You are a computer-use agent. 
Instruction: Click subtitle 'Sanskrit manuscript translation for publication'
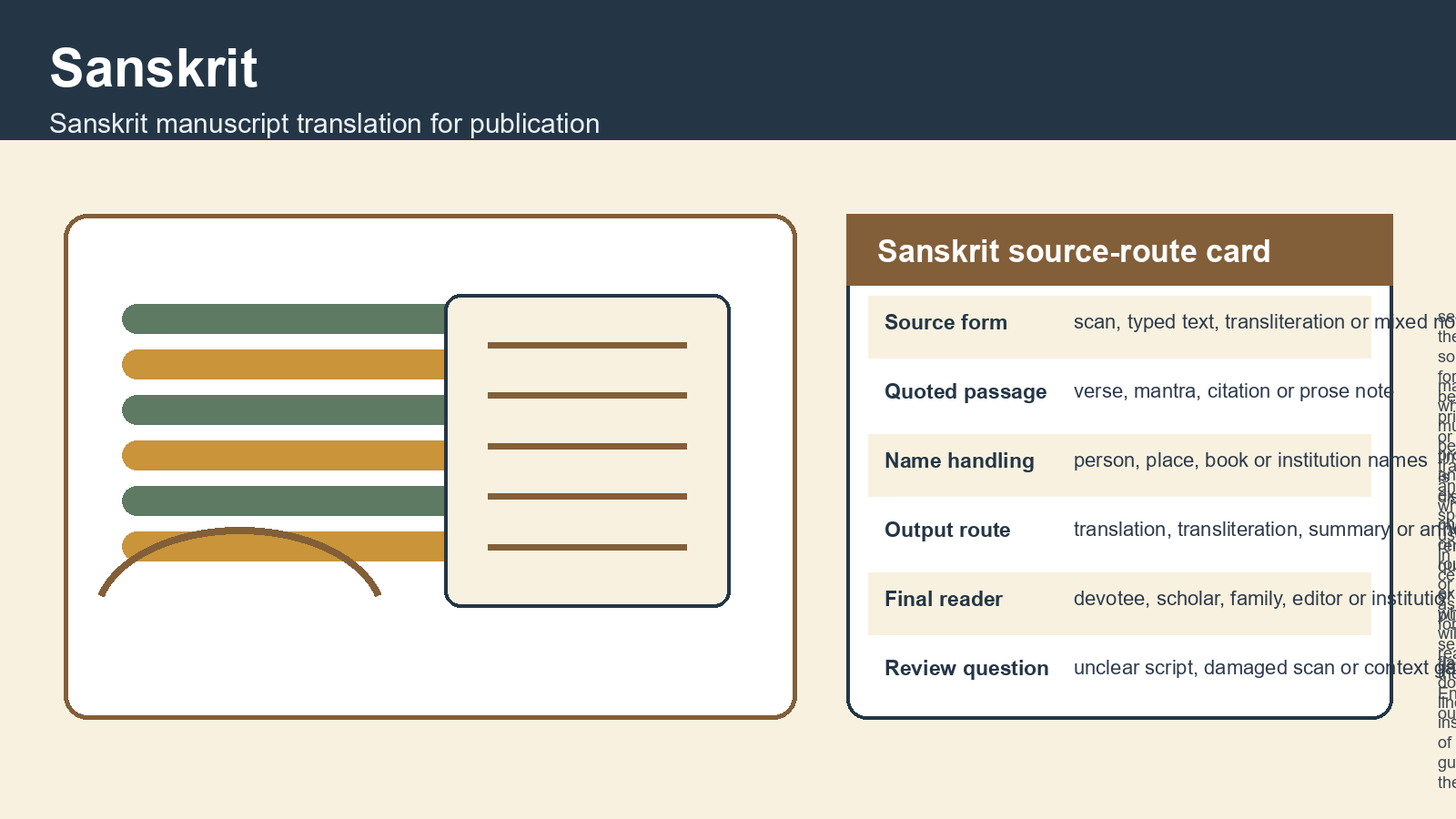click(x=324, y=124)
